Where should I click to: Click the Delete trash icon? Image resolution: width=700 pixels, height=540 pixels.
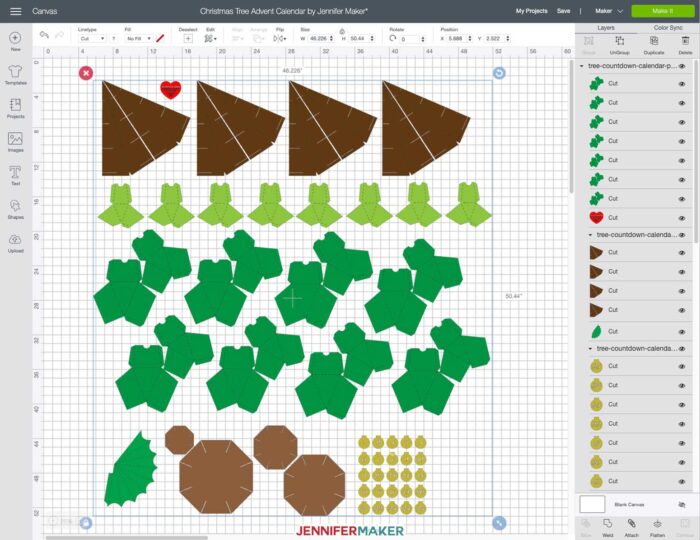click(x=685, y=41)
